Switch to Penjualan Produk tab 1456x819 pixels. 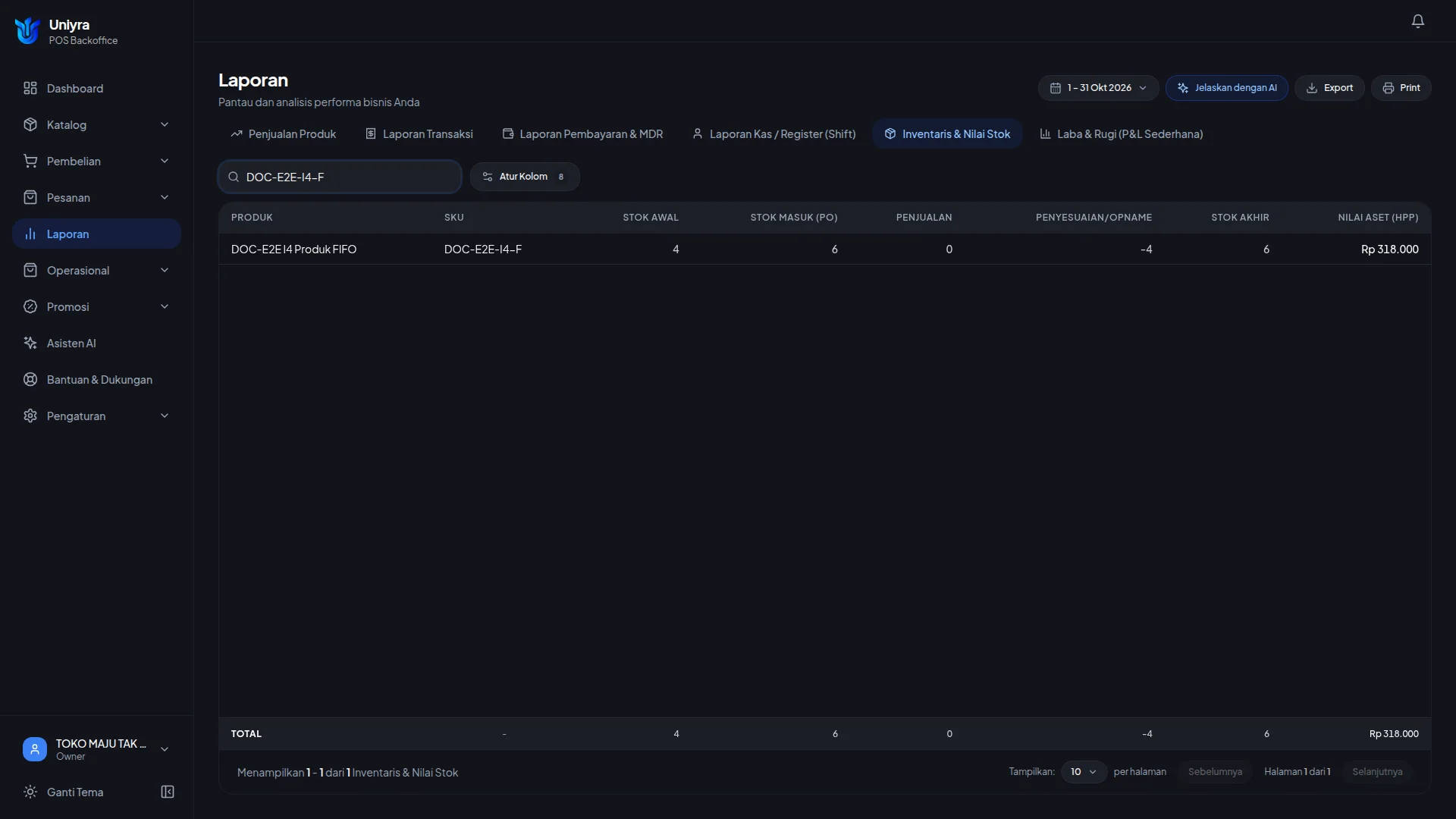(x=283, y=134)
